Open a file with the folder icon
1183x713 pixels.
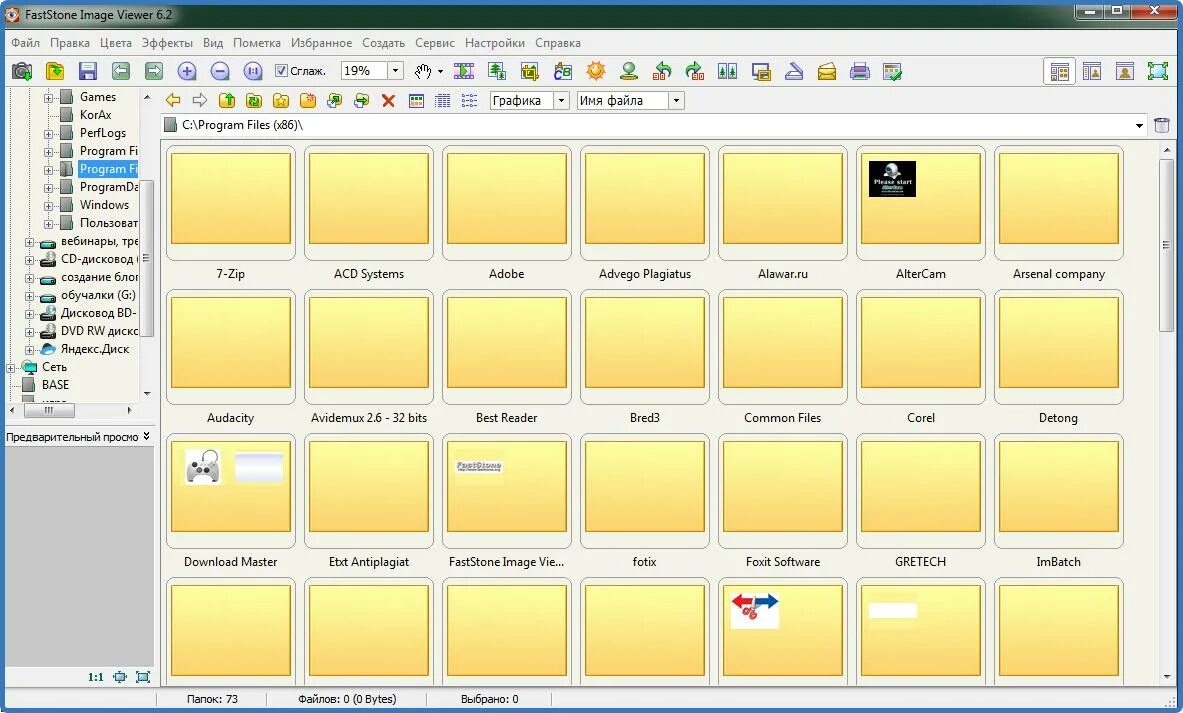[x=55, y=72]
